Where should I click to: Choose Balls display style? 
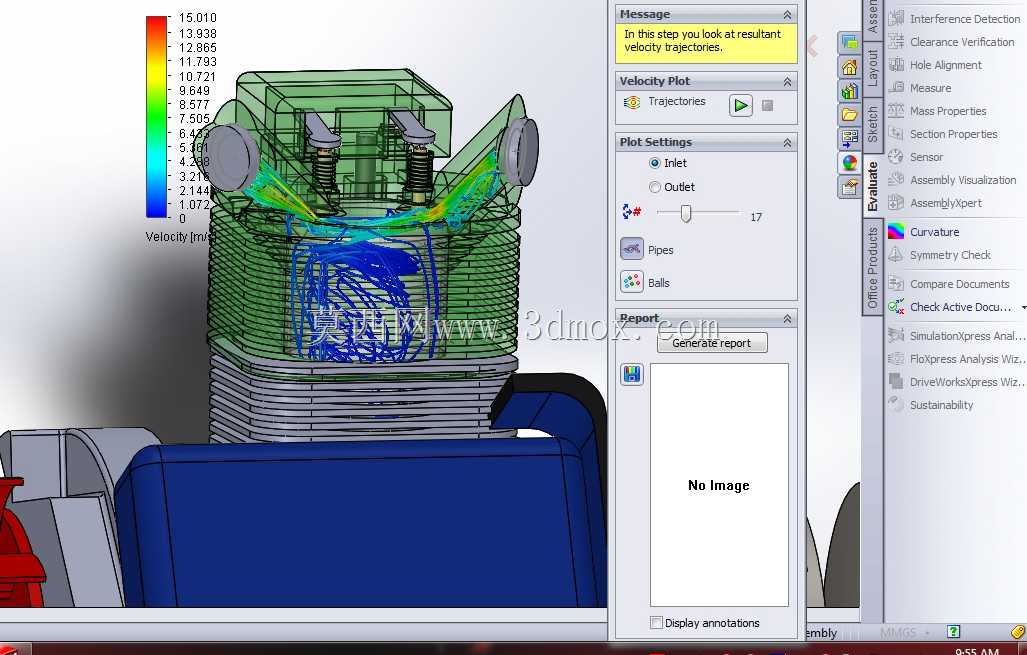tap(632, 282)
